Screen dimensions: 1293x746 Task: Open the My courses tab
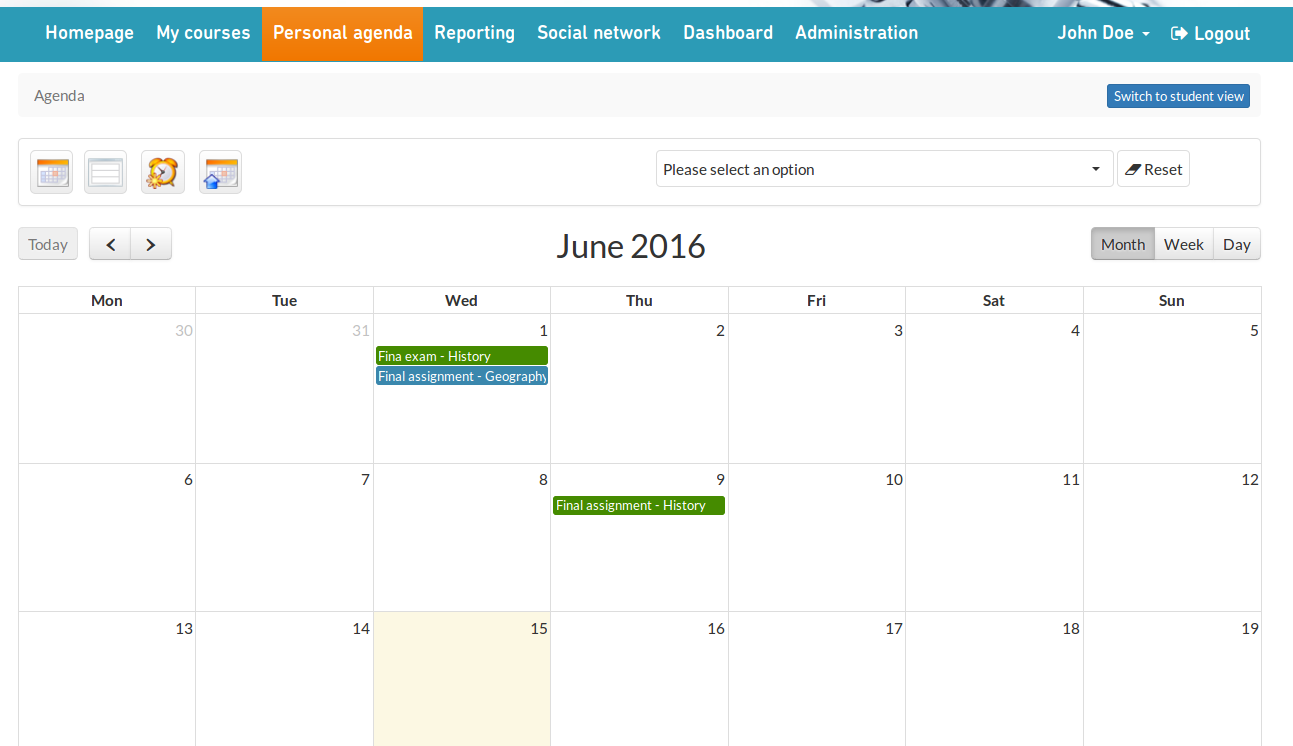tap(203, 33)
